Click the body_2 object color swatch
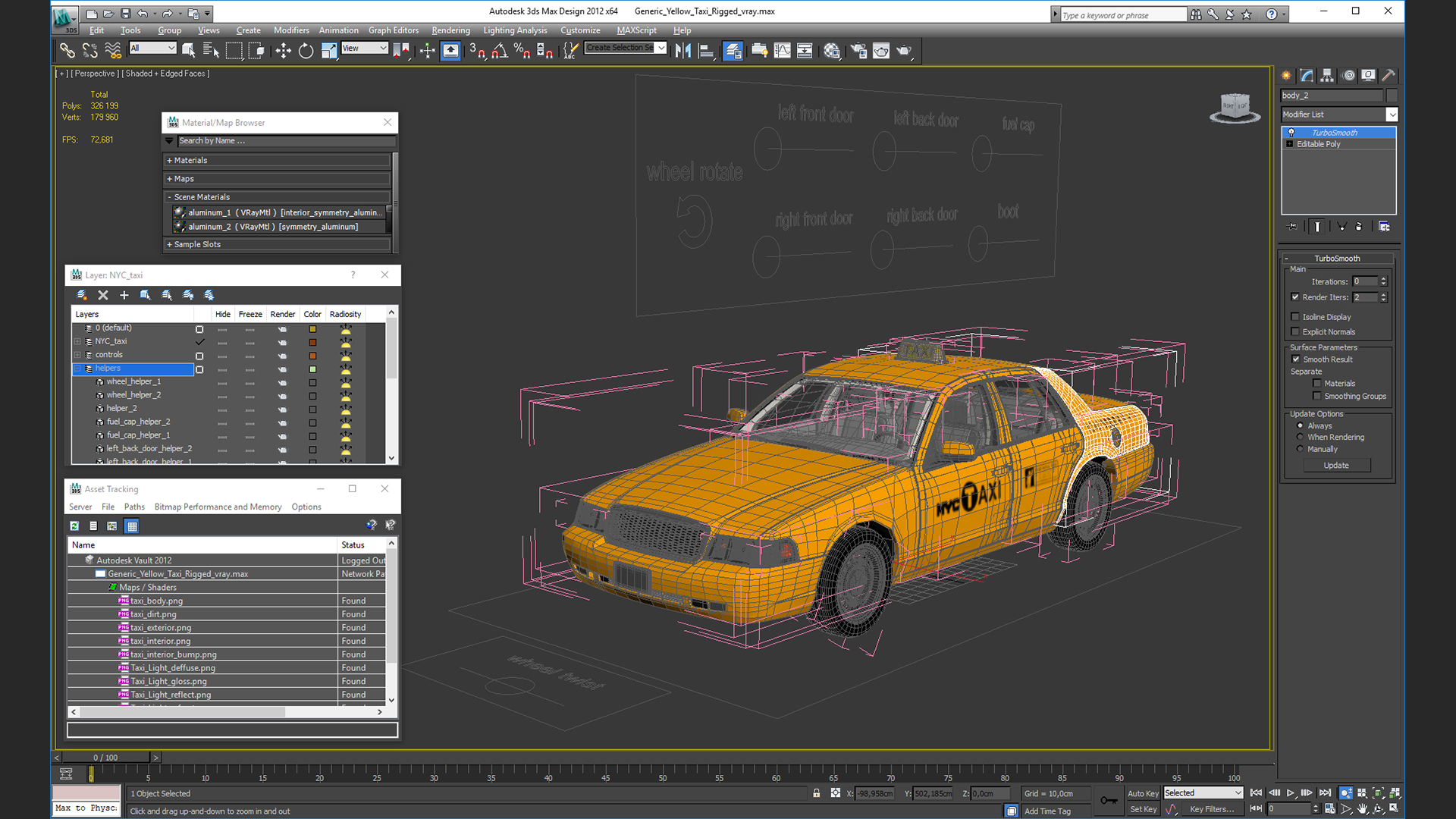 point(1392,96)
